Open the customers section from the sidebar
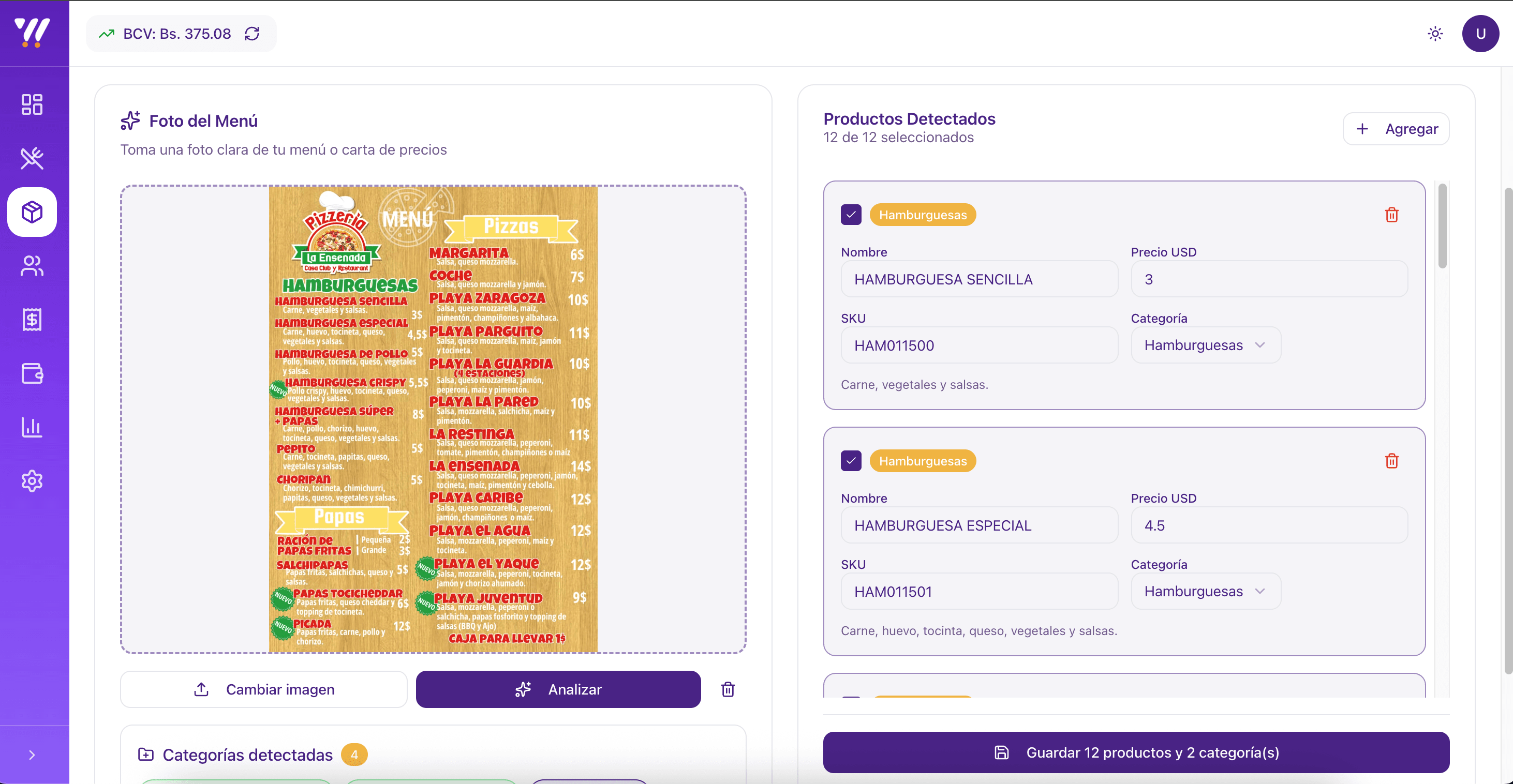This screenshot has height=784, width=1513. (32, 267)
